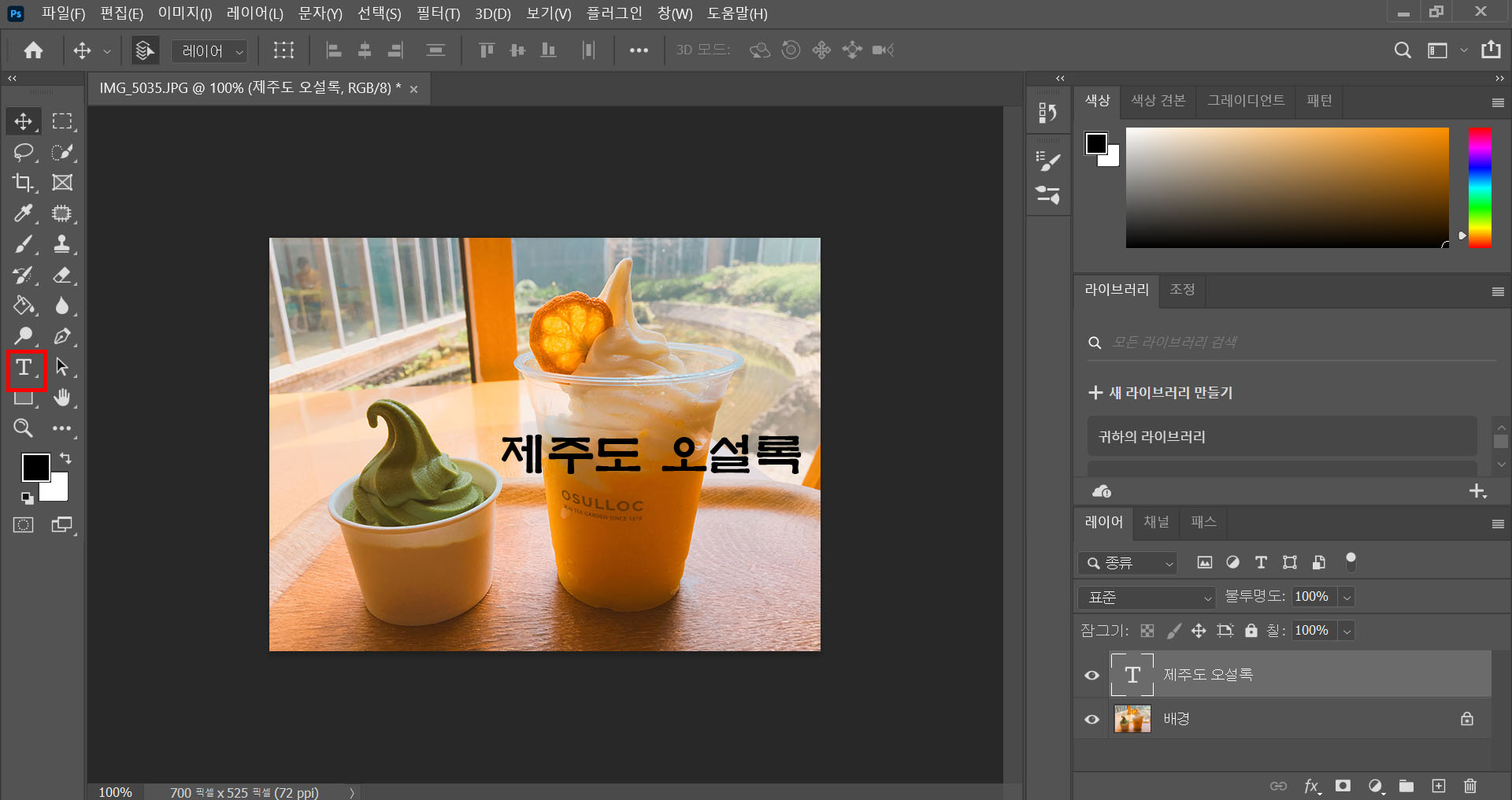Select the Crop tool
This screenshot has height=800, width=1512.
[x=24, y=183]
